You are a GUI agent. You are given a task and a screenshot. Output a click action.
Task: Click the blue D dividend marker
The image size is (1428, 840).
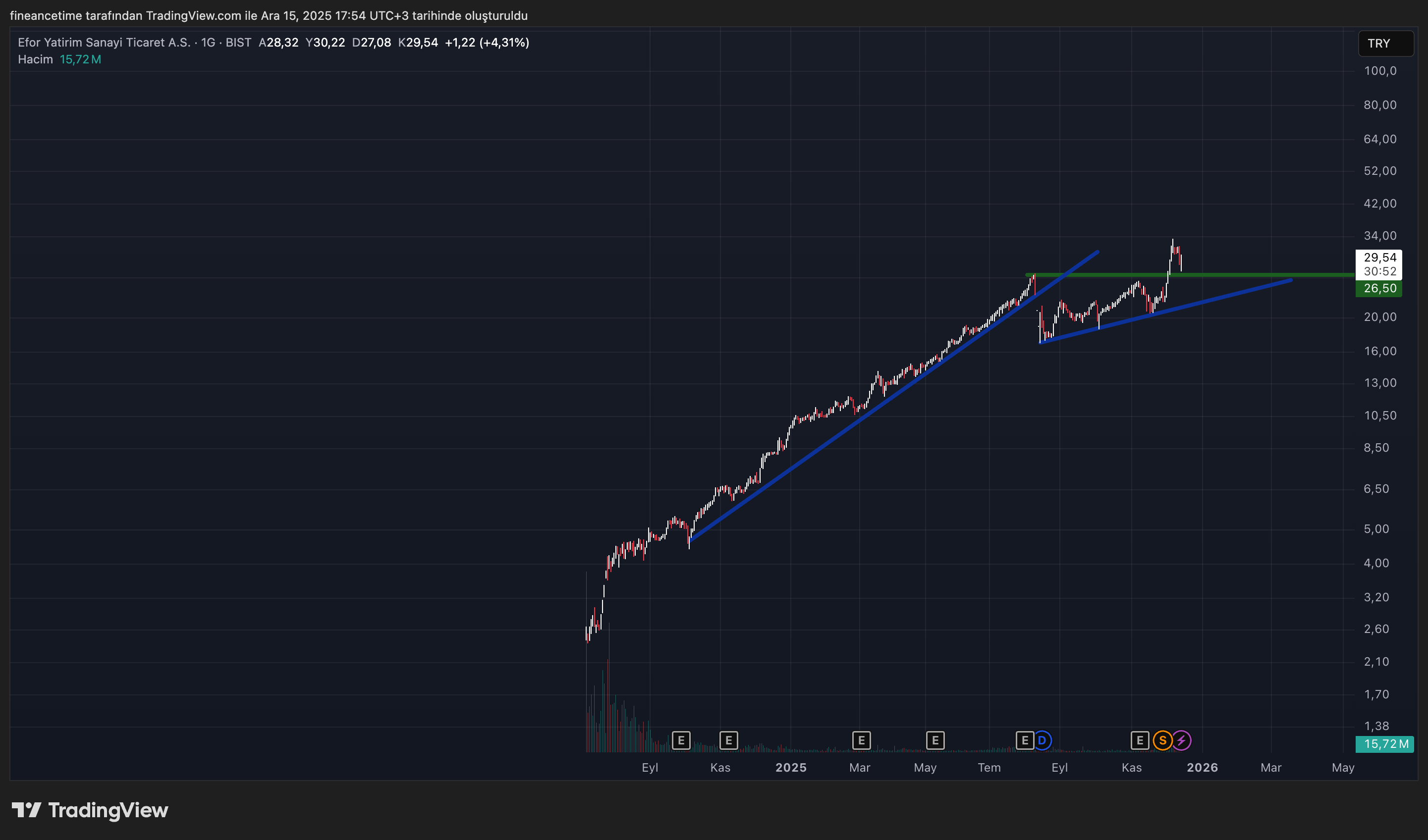point(1042,740)
